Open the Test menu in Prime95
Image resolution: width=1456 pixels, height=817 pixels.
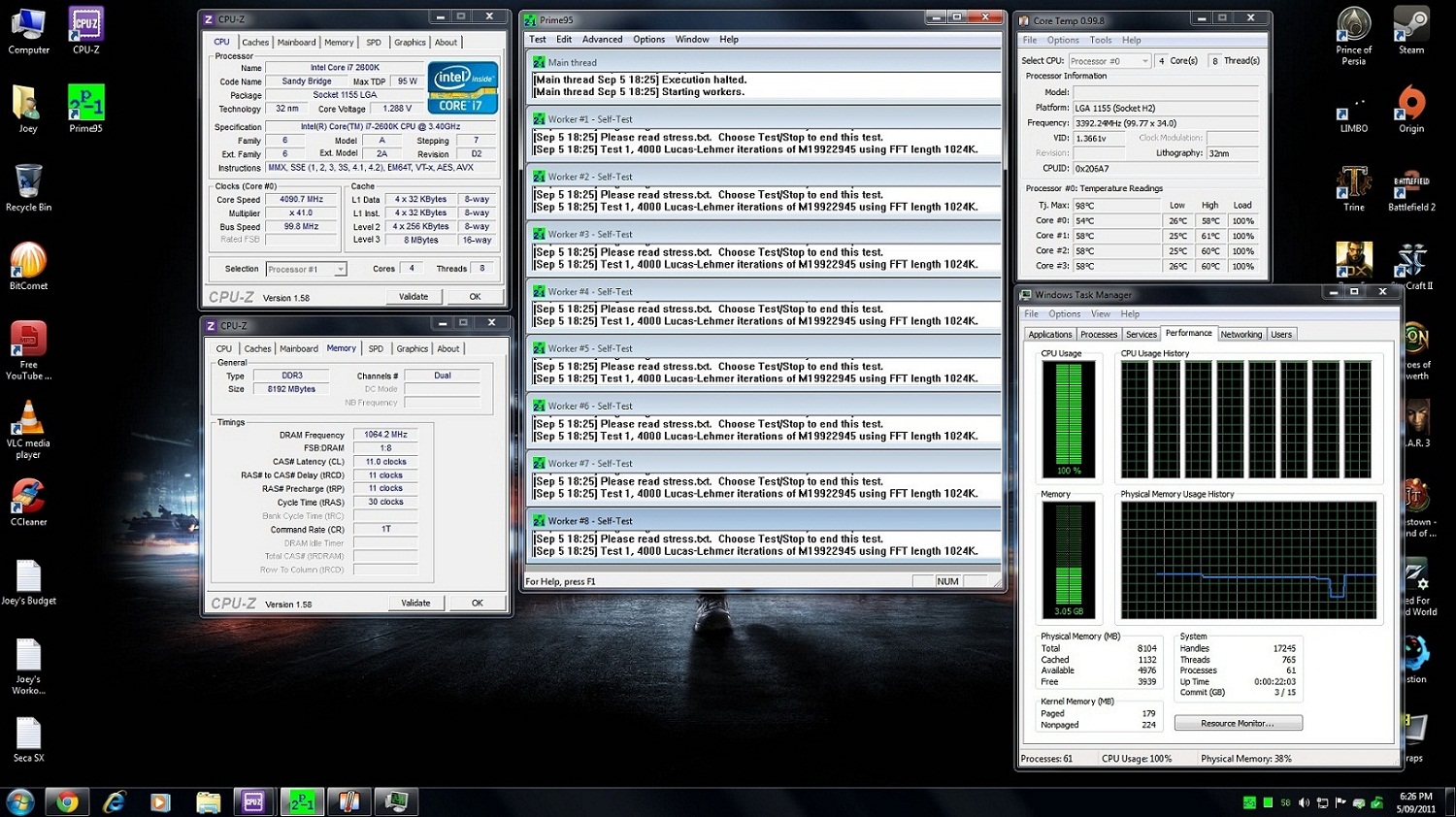click(x=538, y=40)
